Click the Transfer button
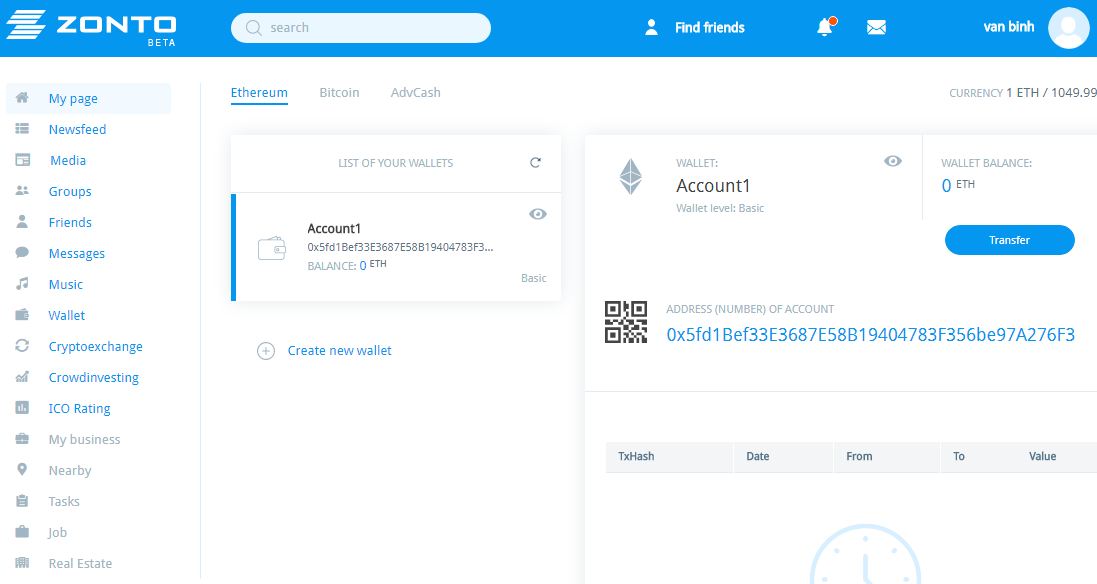 pyautogui.click(x=1010, y=240)
